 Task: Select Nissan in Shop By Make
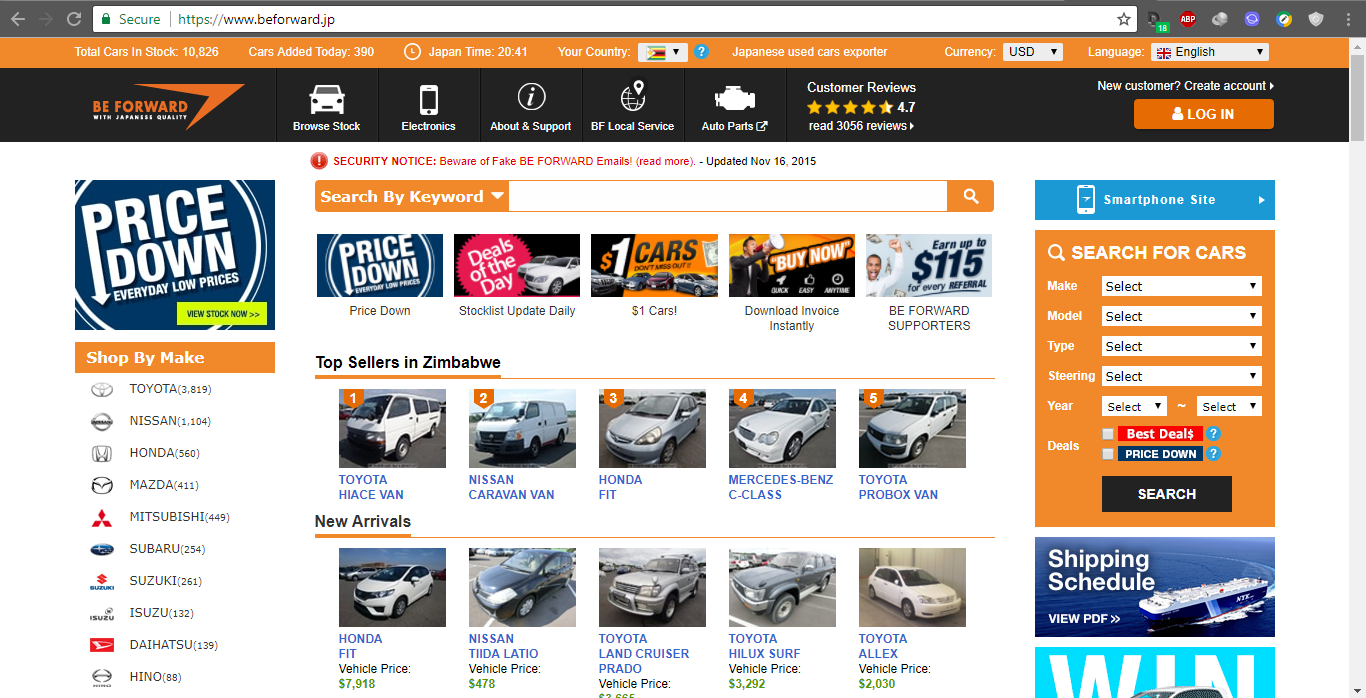pyautogui.click(x=152, y=421)
